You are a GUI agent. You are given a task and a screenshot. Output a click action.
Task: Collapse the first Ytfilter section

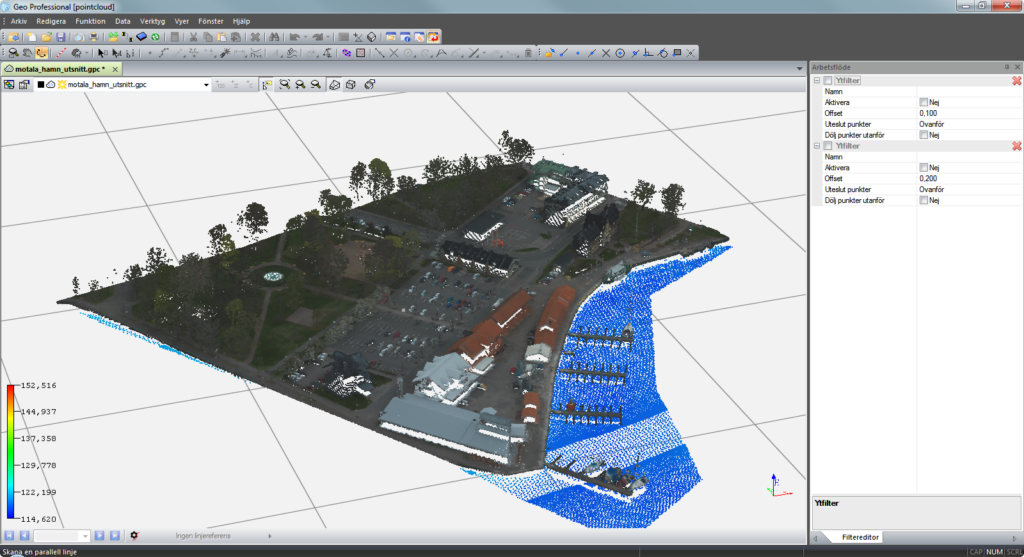click(817, 80)
